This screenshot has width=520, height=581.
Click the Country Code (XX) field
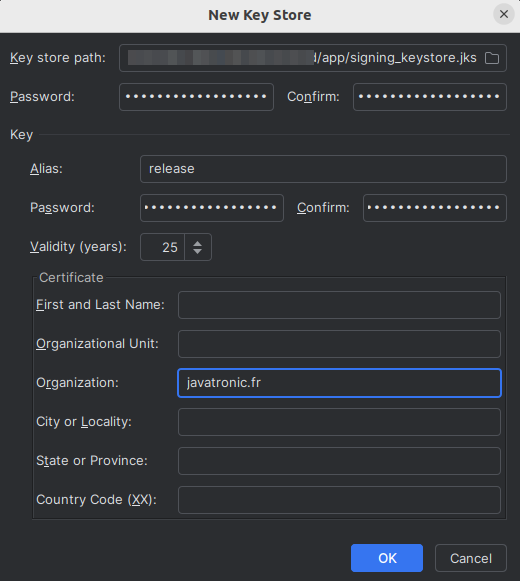[x=339, y=500]
